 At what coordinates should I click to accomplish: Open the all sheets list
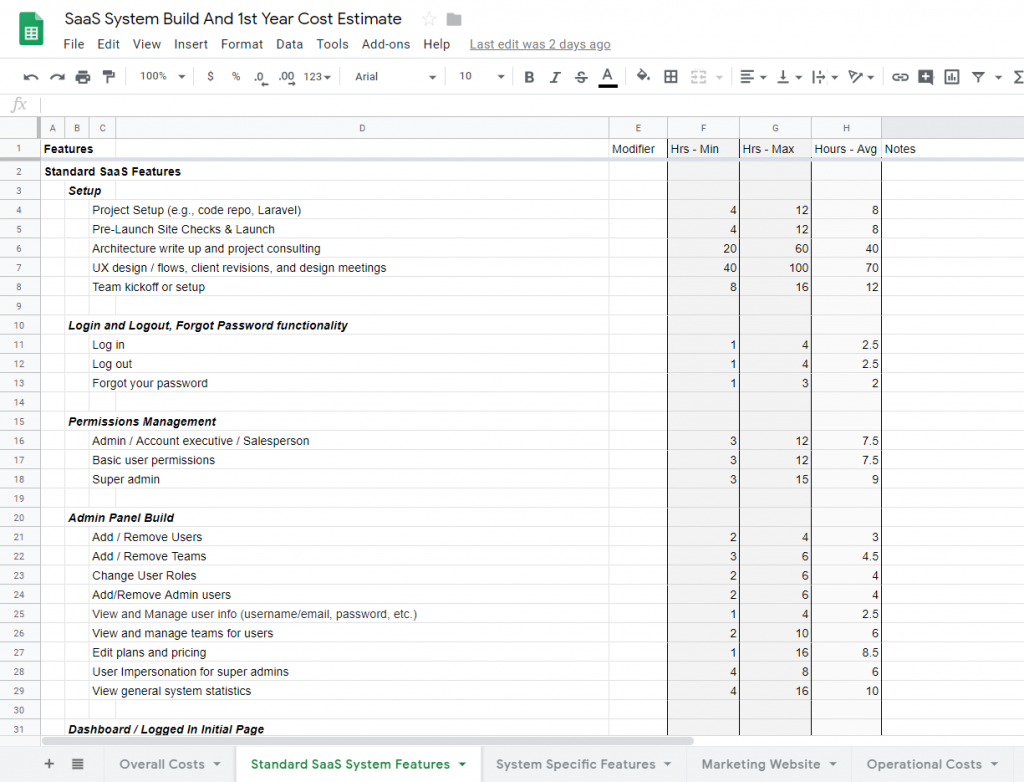77,764
